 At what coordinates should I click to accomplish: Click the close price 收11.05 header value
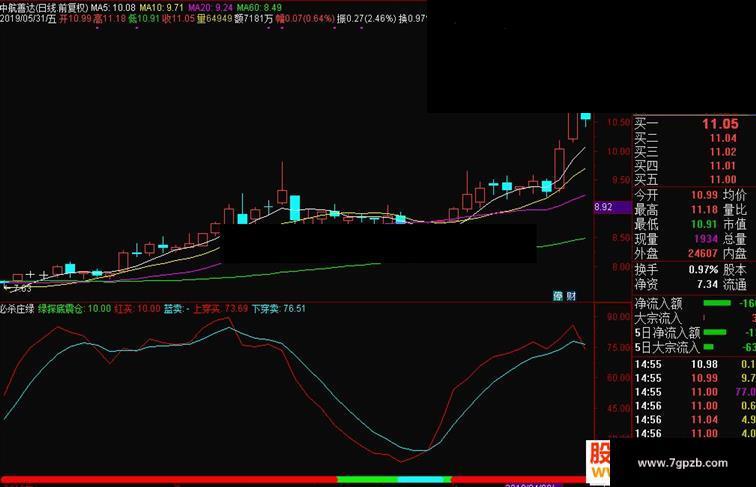[x=178, y=19]
